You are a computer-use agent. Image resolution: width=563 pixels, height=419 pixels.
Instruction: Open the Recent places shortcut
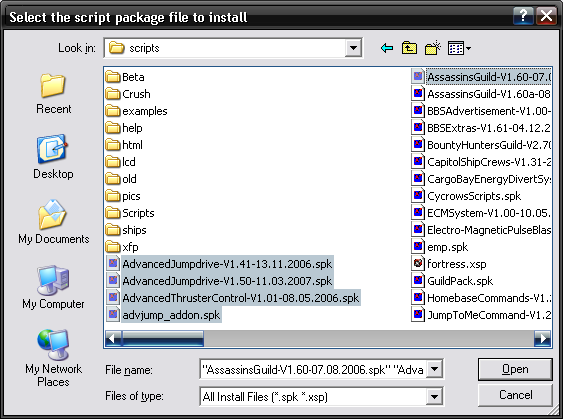53,94
